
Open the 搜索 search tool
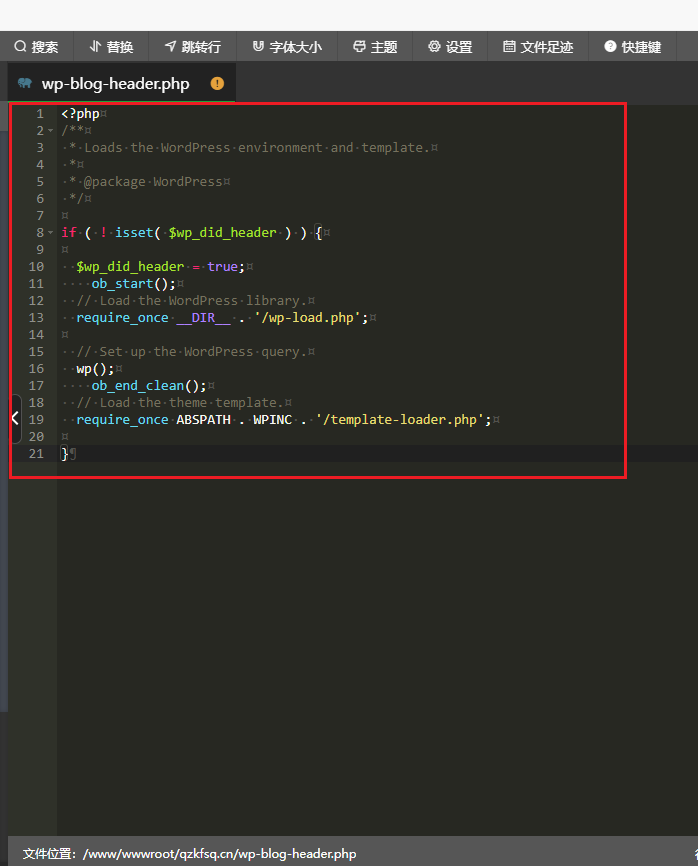tap(36, 47)
